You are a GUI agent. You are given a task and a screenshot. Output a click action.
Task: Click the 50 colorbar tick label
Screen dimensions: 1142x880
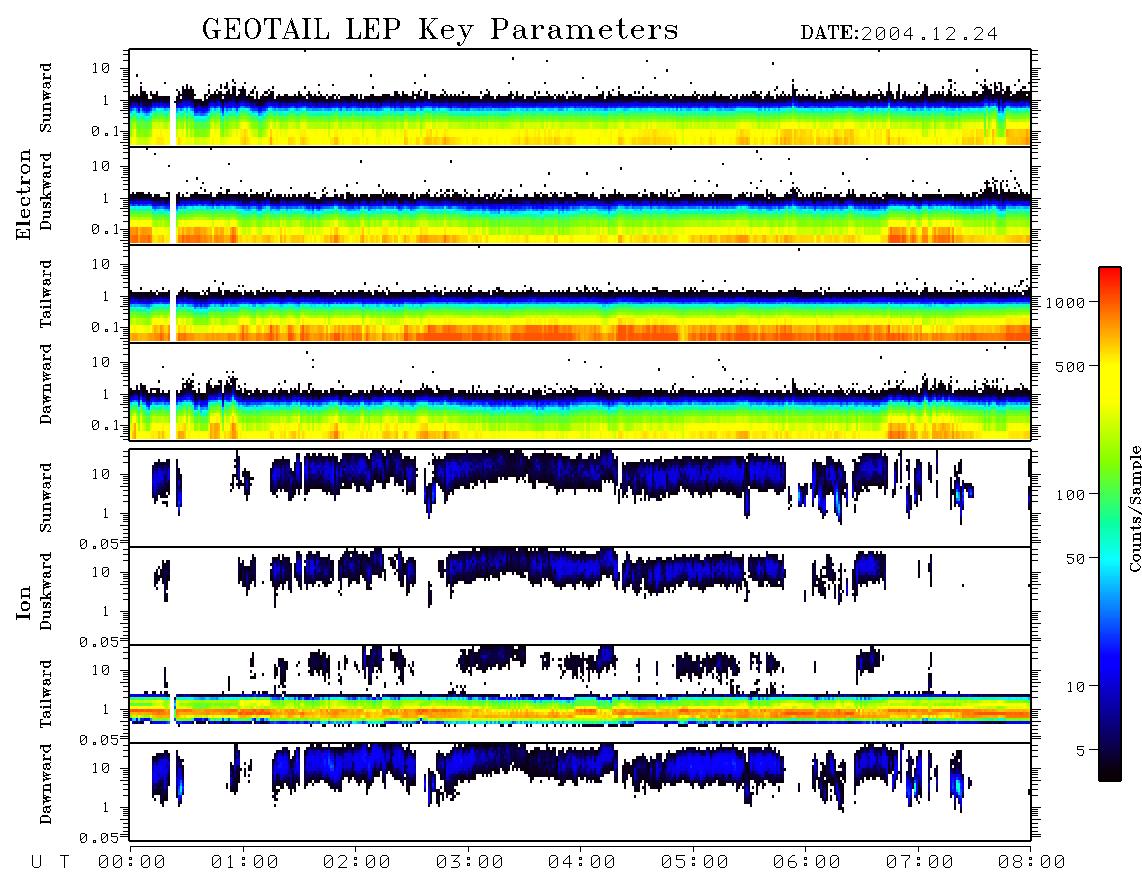(x=1075, y=559)
